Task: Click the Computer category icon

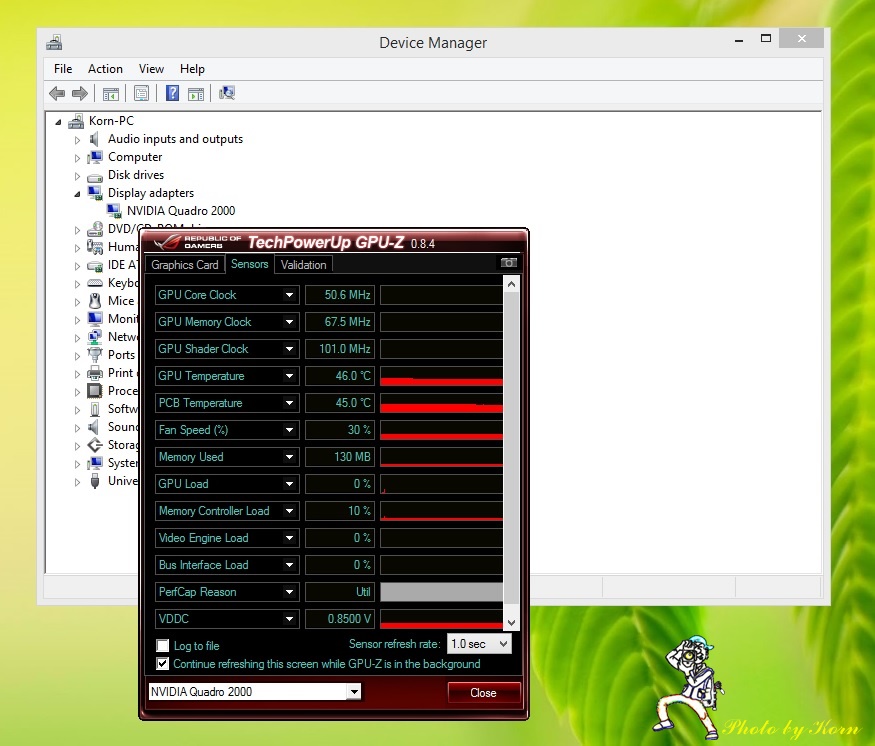Action: click(95, 157)
